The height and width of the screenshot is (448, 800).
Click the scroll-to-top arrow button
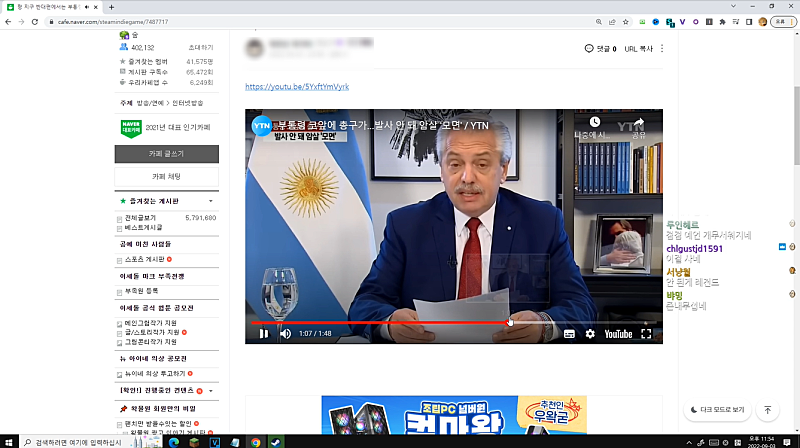click(767, 410)
